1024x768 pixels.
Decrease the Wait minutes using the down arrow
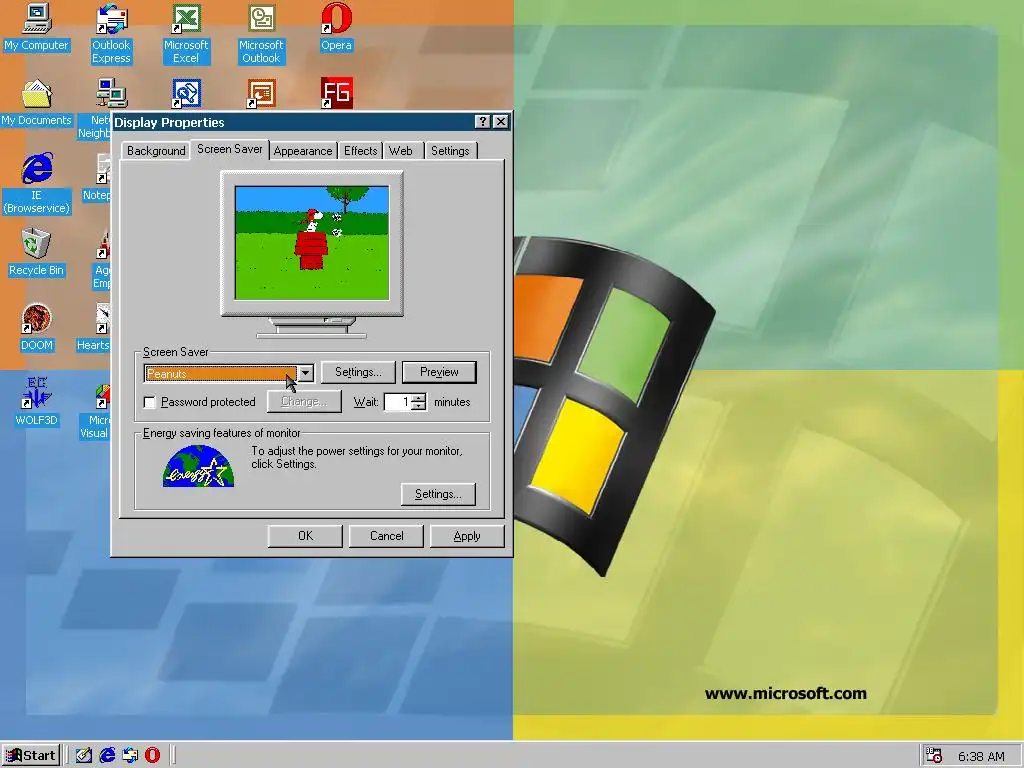coord(421,406)
